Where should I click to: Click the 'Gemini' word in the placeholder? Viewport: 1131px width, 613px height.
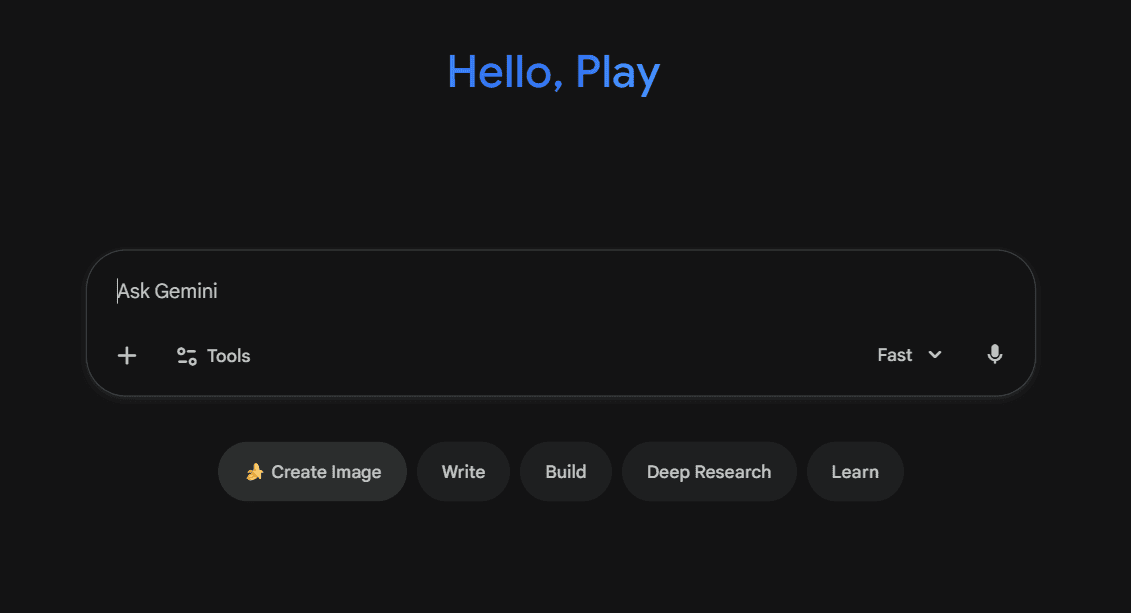tap(186, 292)
